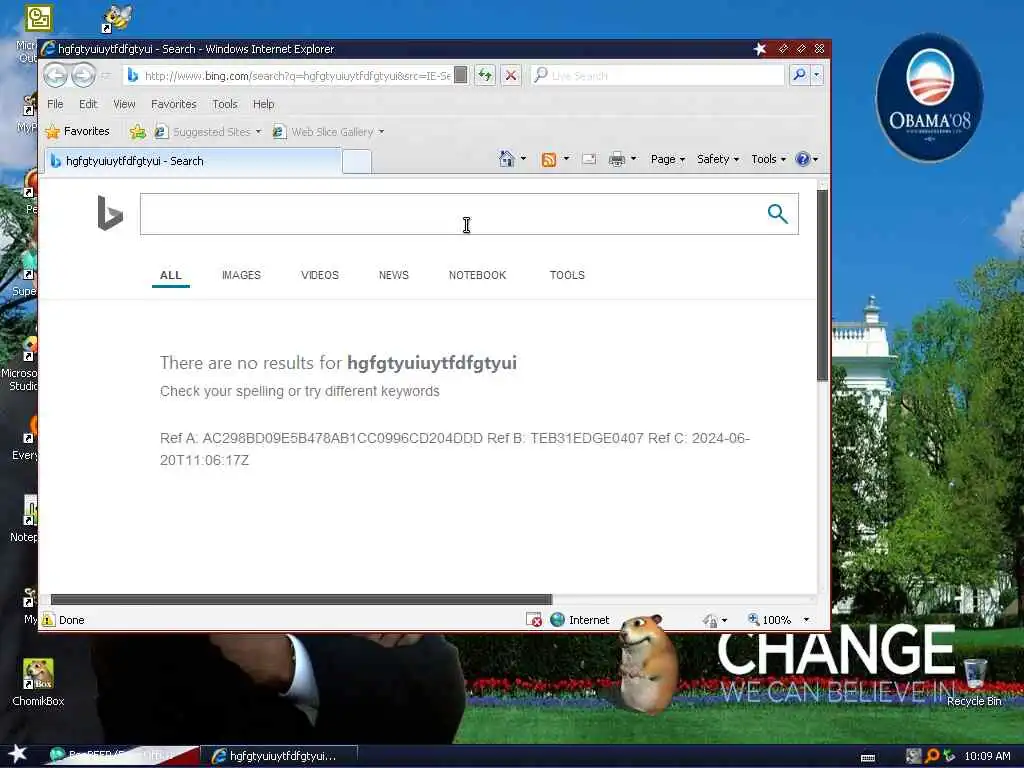The image size is (1024, 768).
Task: Expand the zoom level dropdown arrow
Action: (x=806, y=620)
